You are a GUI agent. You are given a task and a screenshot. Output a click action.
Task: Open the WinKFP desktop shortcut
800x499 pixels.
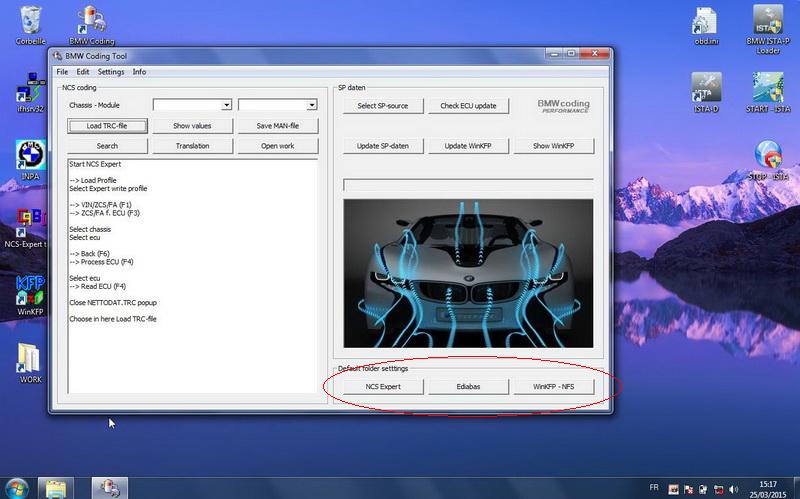[x=30, y=295]
